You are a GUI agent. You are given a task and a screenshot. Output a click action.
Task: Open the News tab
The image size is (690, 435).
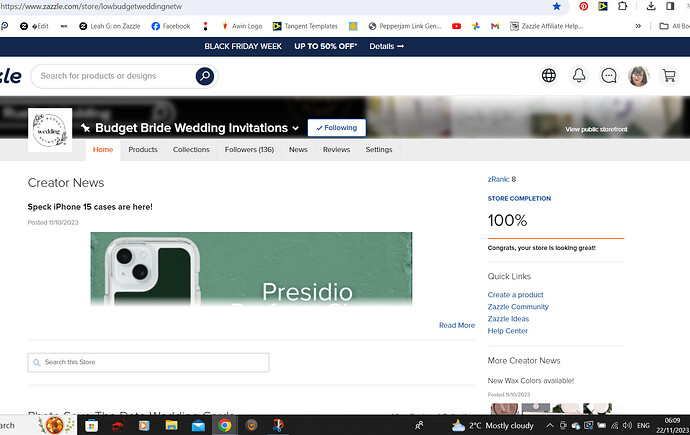(298, 150)
